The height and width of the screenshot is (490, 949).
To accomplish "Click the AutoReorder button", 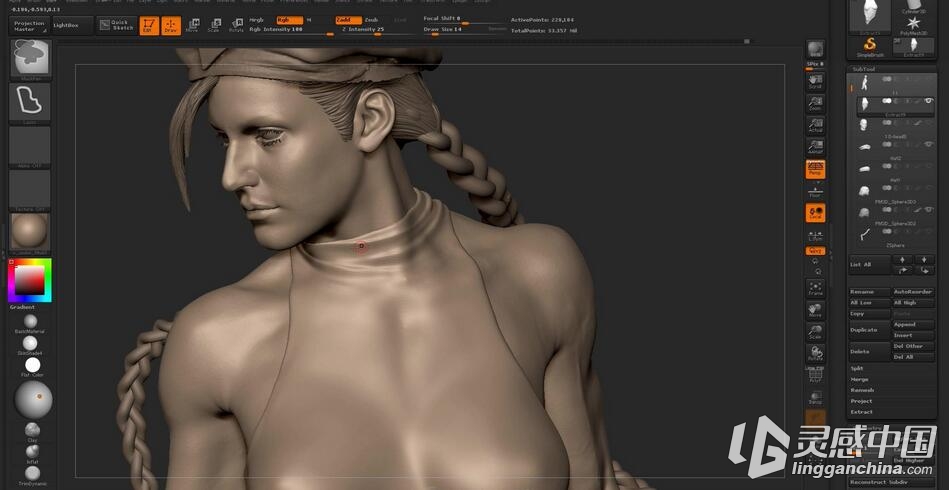I will click(x=914, y=292).
